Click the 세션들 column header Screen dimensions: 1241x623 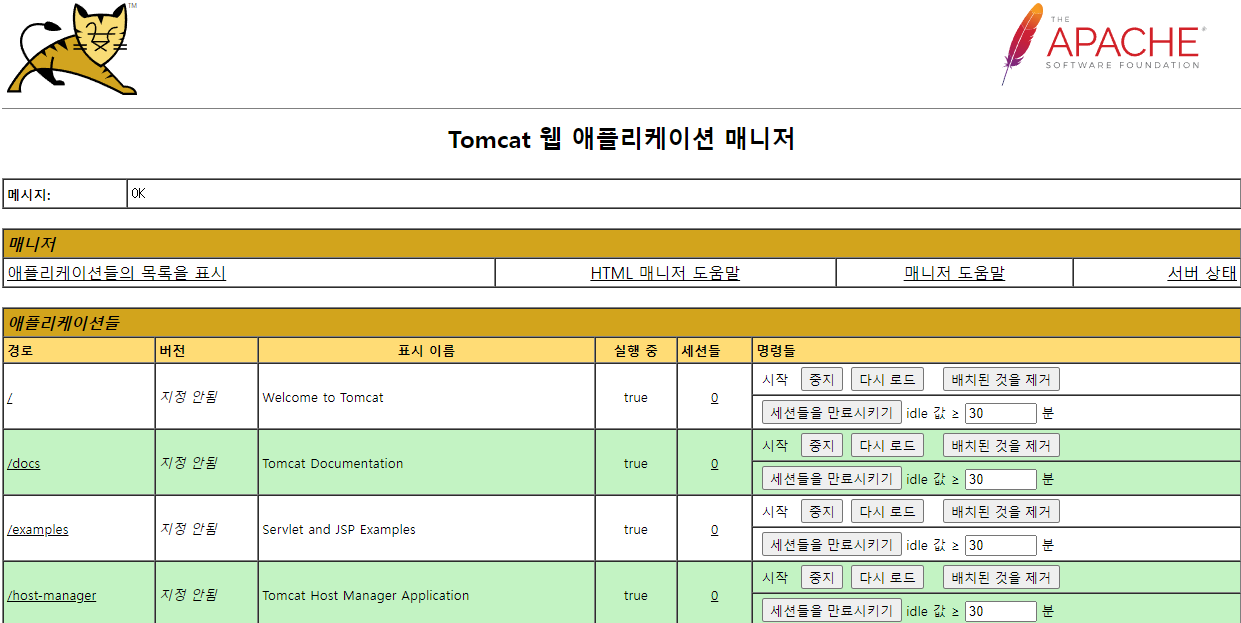714,350
